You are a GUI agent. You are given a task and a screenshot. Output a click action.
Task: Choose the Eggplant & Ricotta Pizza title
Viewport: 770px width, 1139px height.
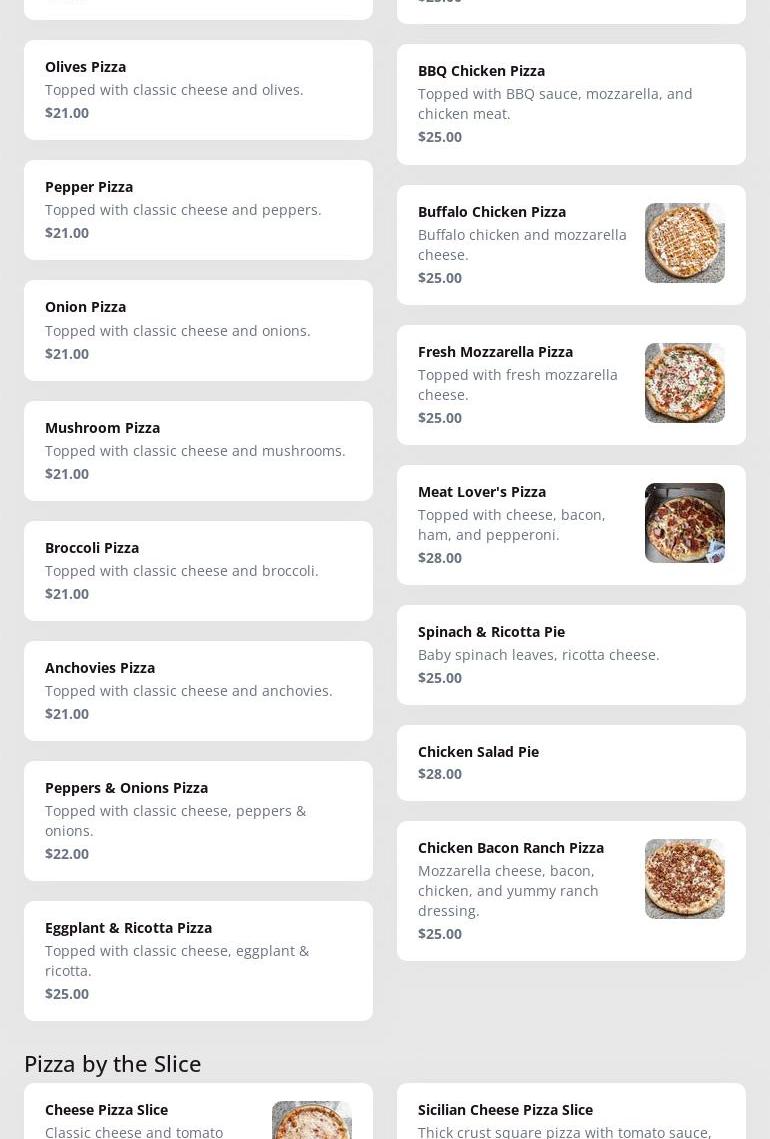(128, 928)
